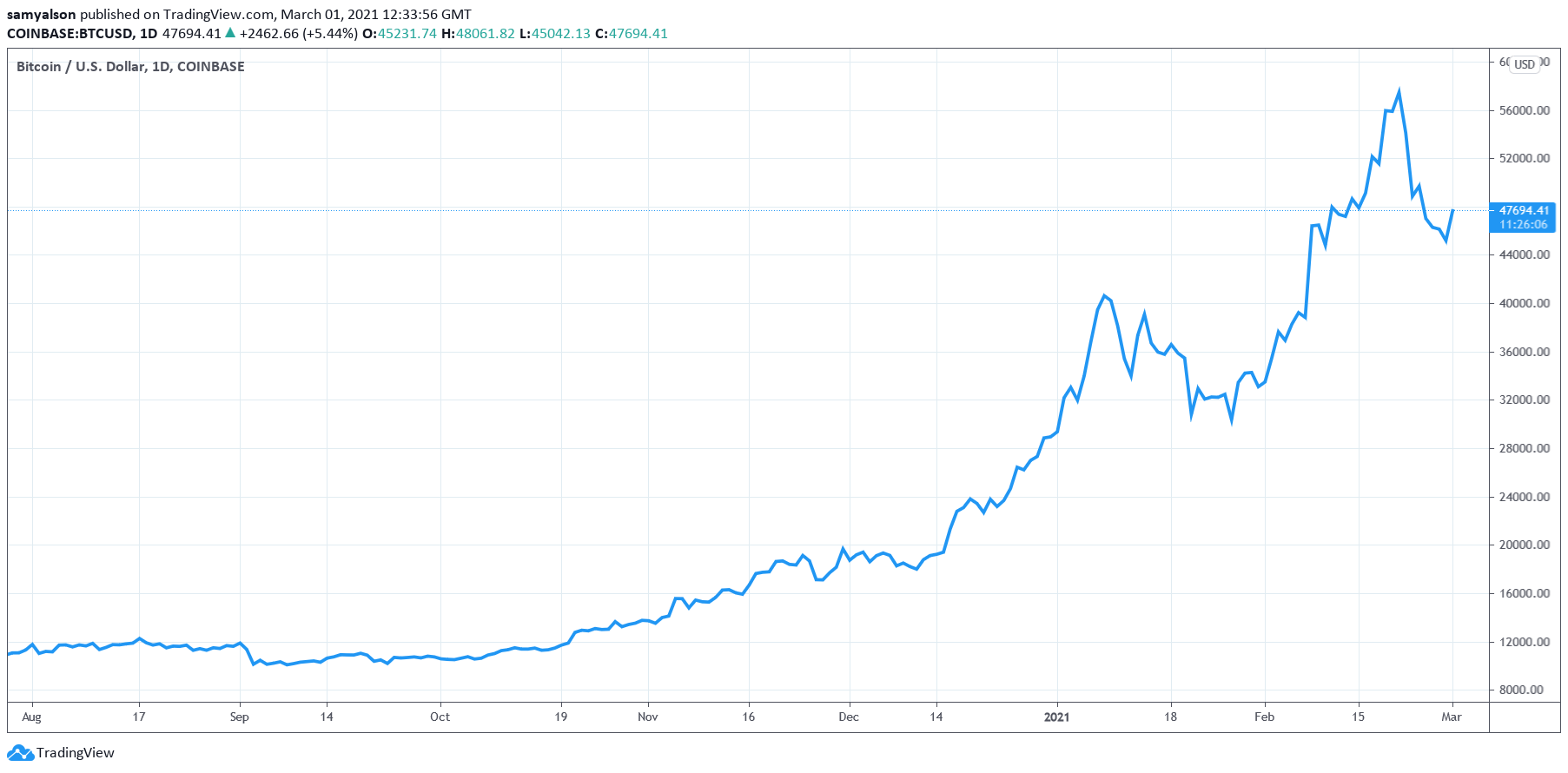Click the 16000.00 price axis label
This screenshot has height=773, width=1568.
tap(1525, 593)
